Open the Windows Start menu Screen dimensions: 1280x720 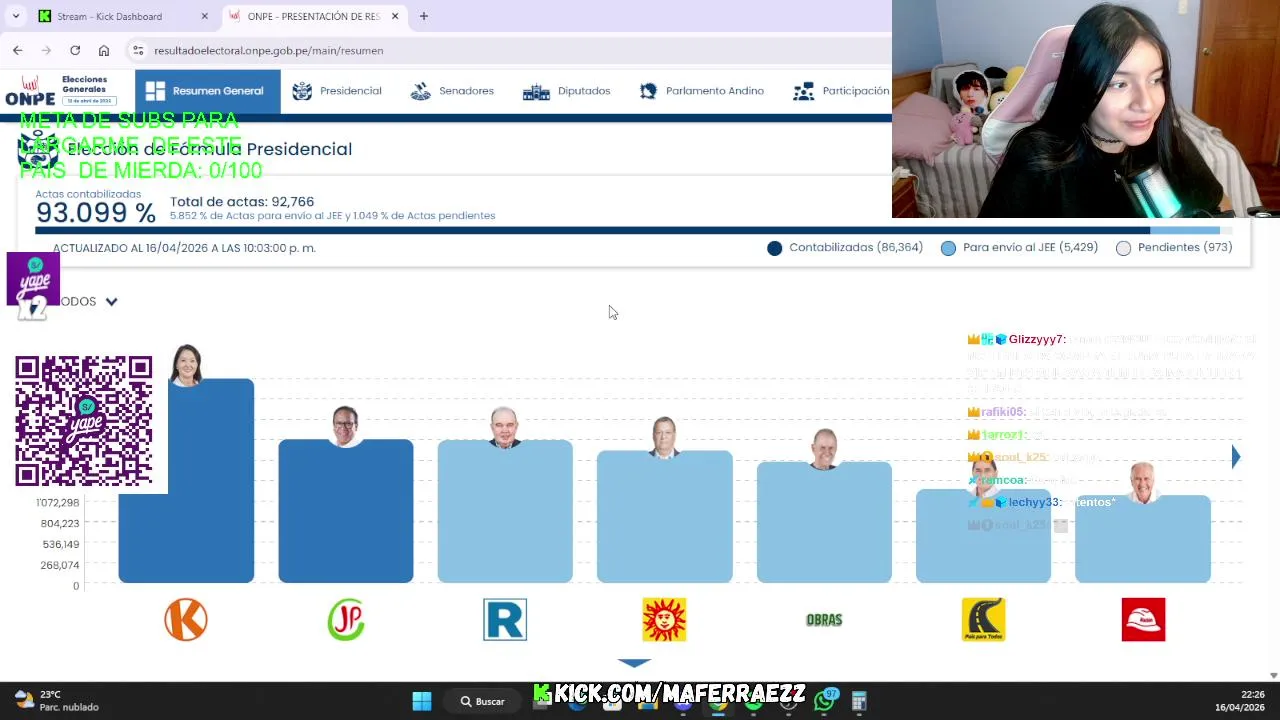422,701
